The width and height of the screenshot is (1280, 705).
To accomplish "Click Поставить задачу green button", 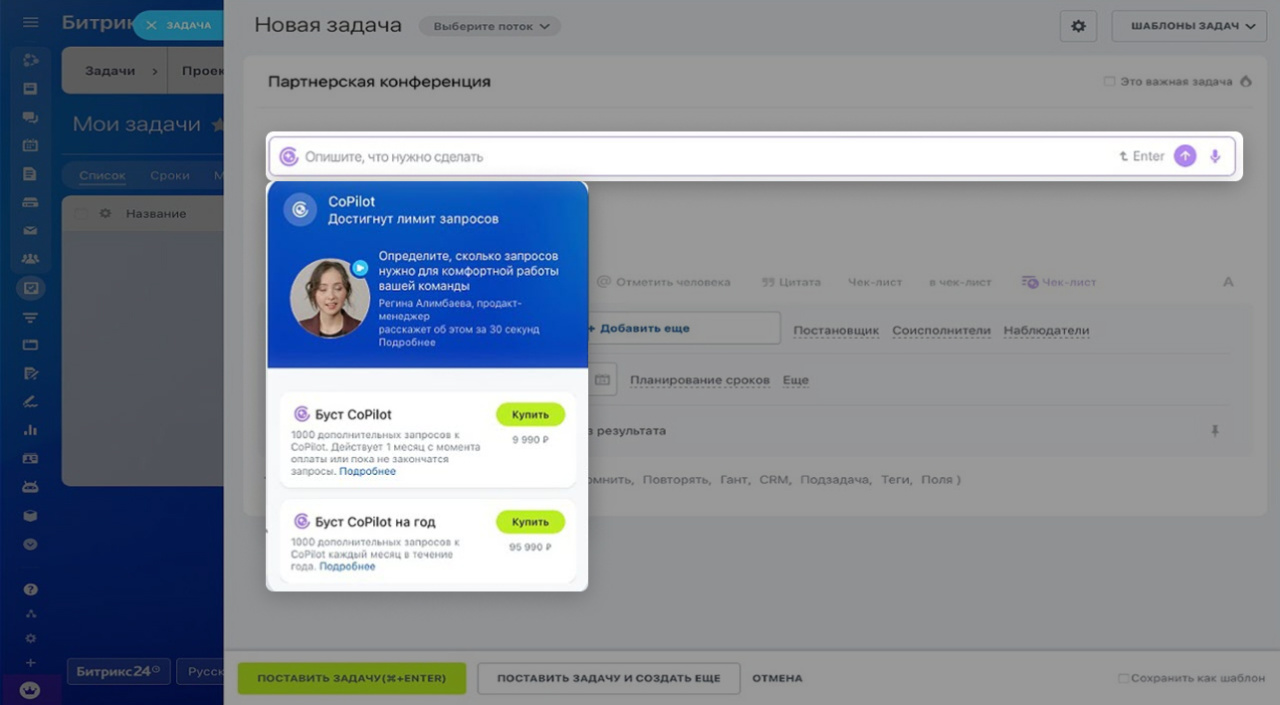I will tap(351, 678).
